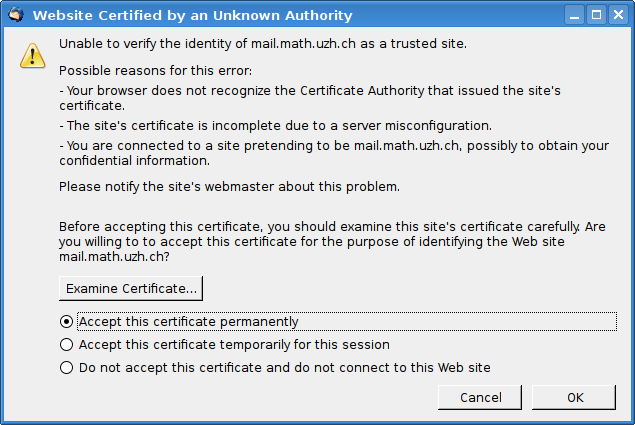Viewport: 635px width, 425px height.
Task: Click the 'Accept this certificate permanently' label text
Action: (x=189, y=322)
